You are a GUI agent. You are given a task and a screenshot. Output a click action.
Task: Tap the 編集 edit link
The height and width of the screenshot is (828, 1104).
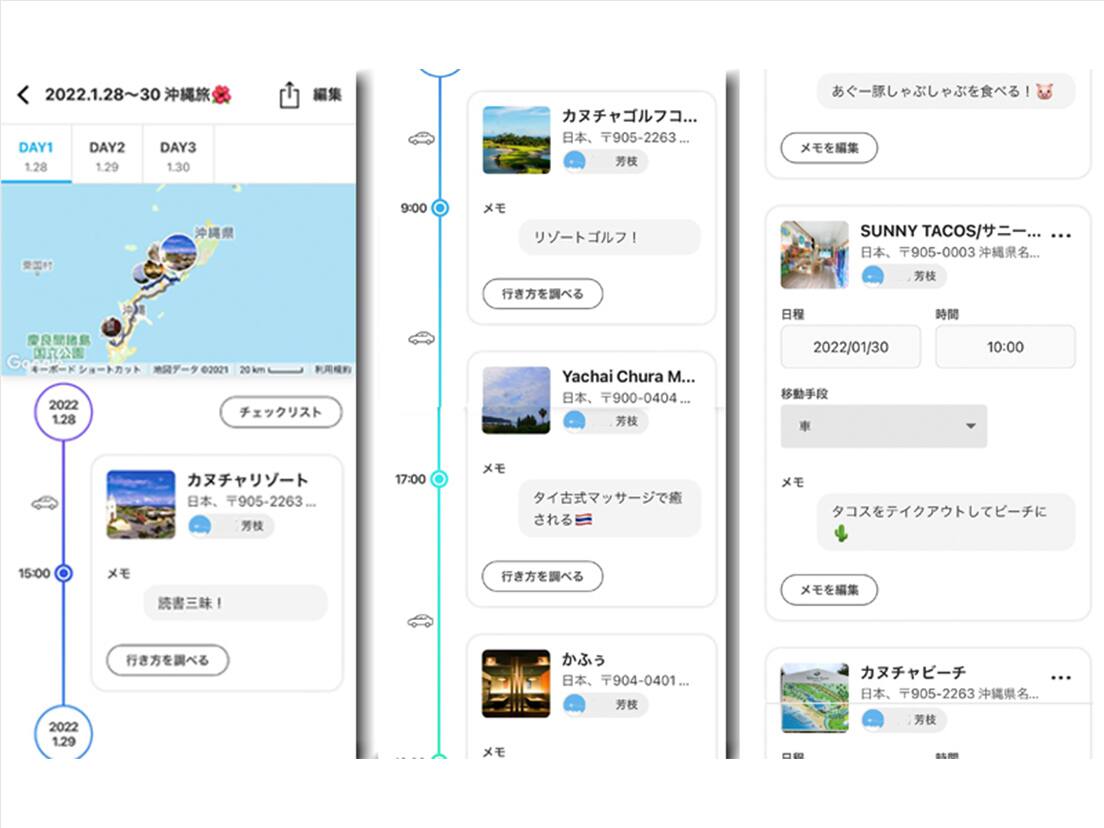(x=327, y=95)
